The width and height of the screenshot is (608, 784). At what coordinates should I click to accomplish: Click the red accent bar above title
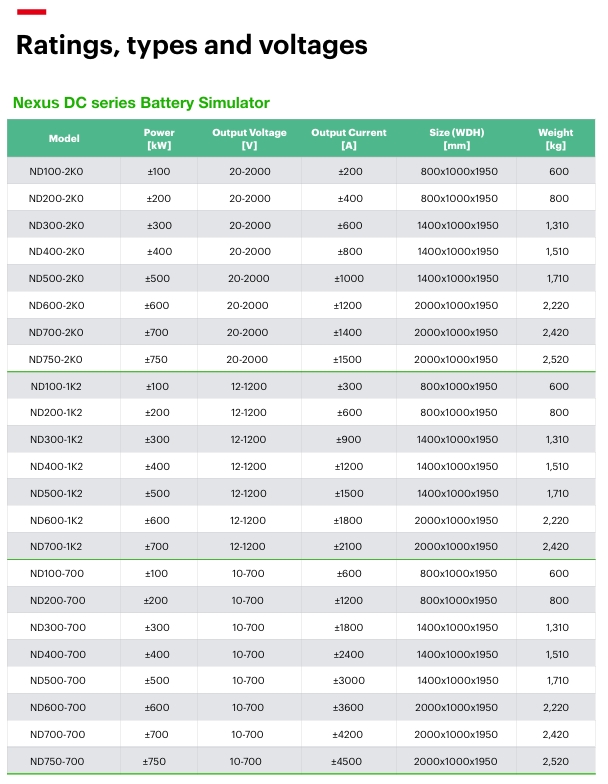tap(32, 12)
